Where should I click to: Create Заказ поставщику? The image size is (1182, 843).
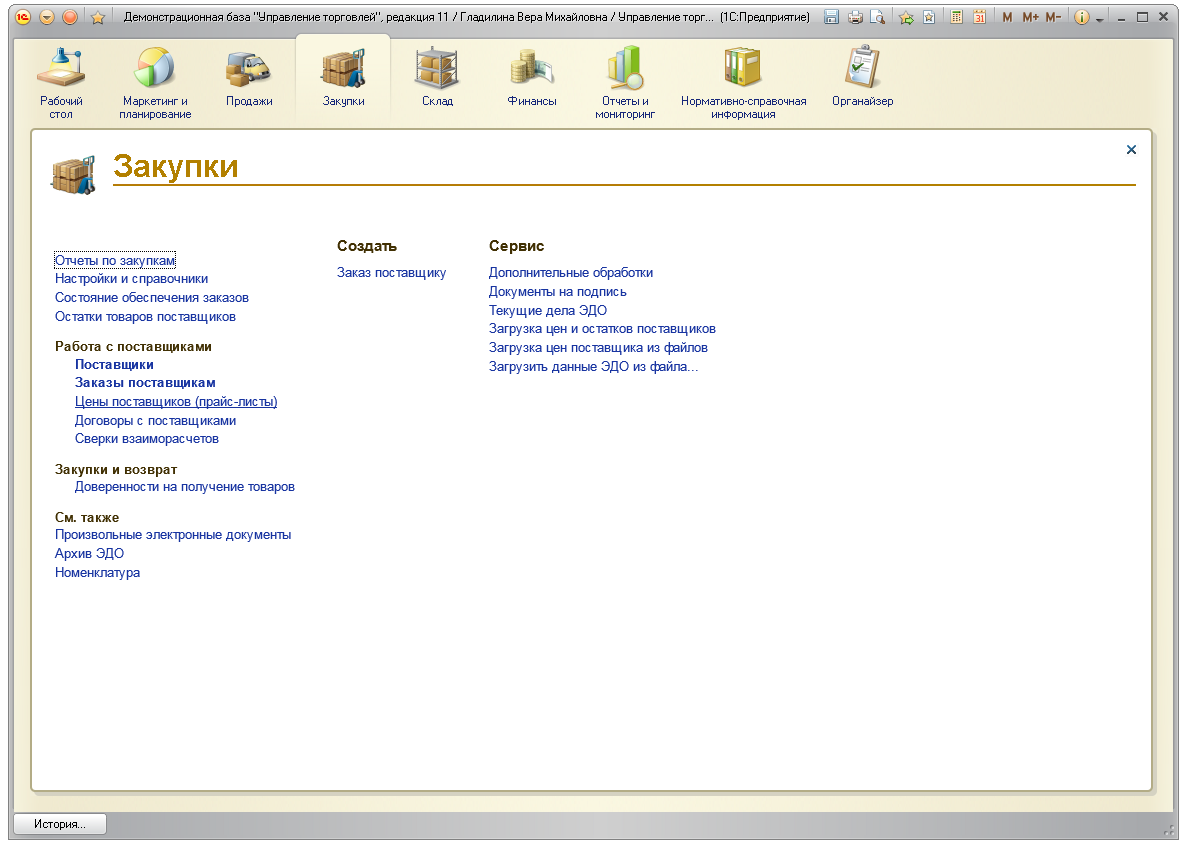point(391,272)
